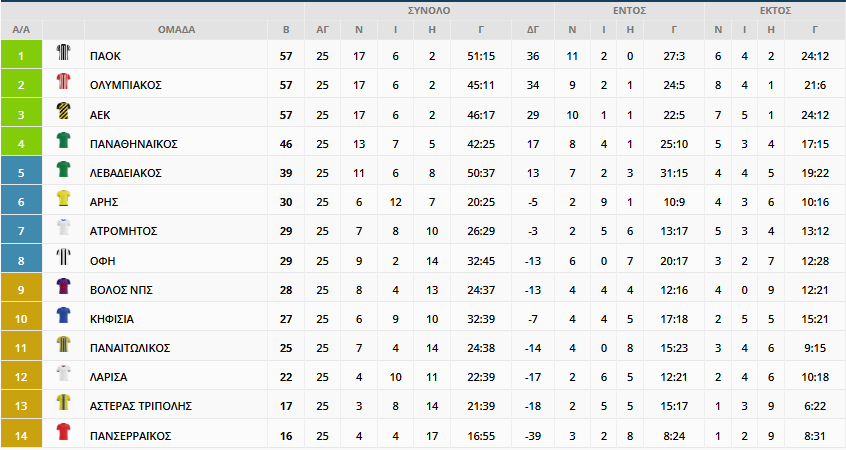The image size is (846, 450).
Task: Select the ΣΥΝΟΛΟ header section
Action: [429, 11]
